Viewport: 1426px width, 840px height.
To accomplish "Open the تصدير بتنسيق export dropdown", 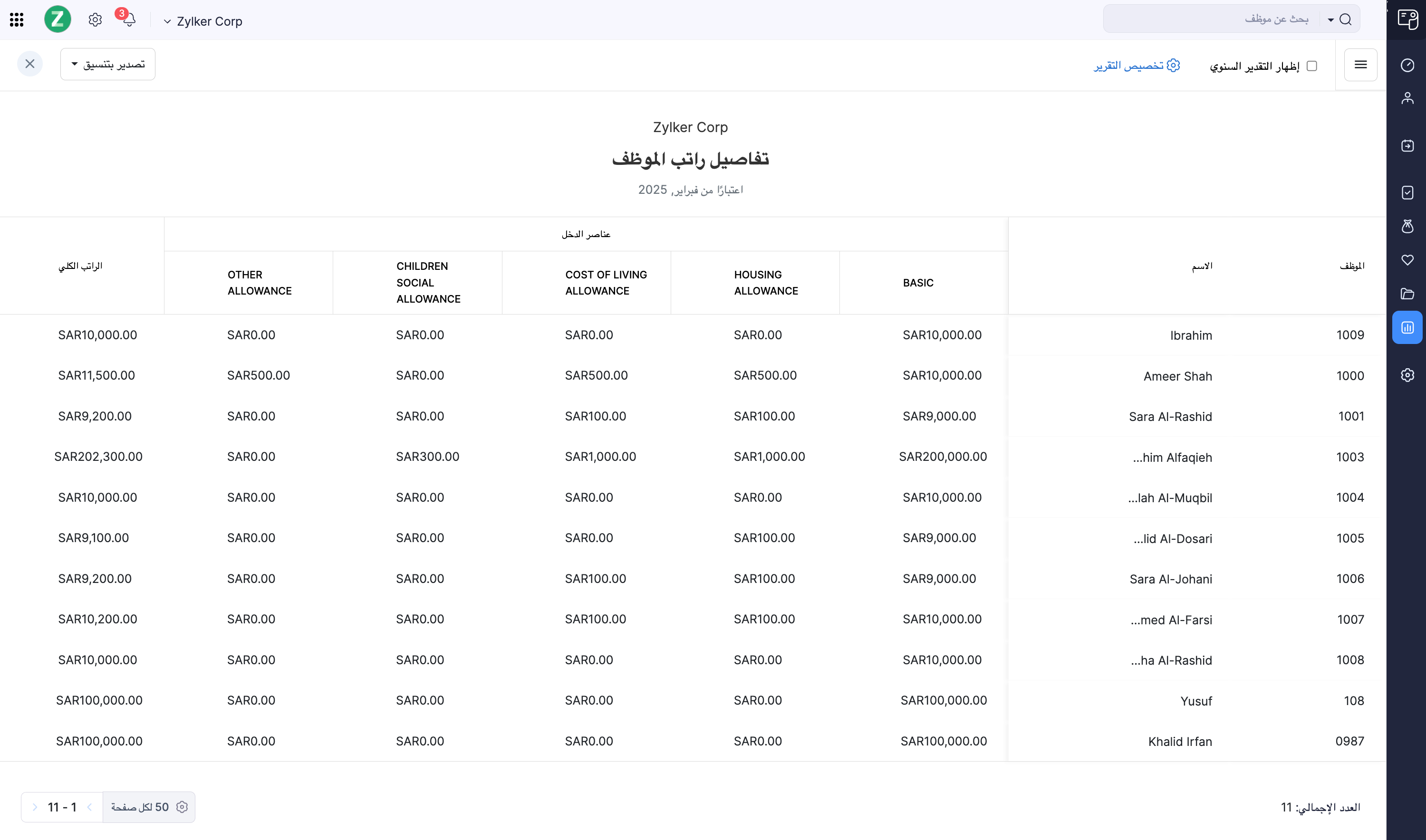I will pos(107,64).
